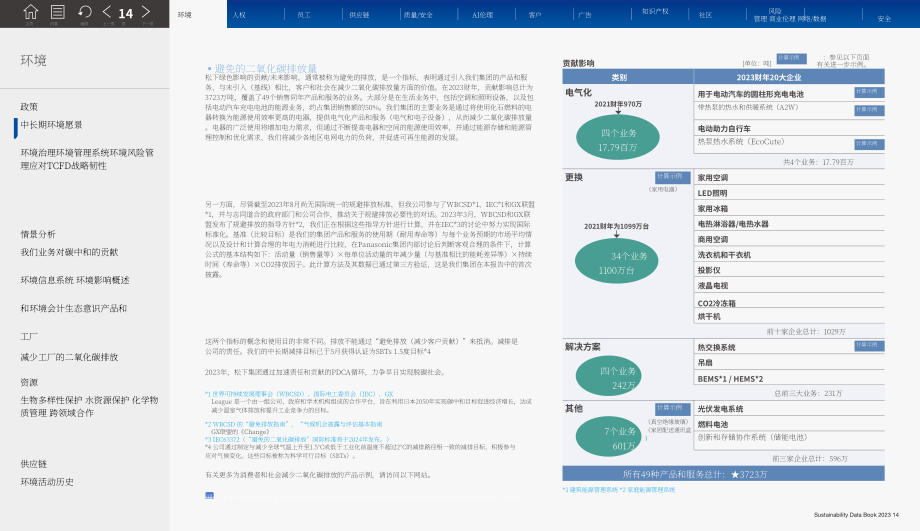
Task: Click 计算示例 button beside 更换
Action: click(672, 177)
